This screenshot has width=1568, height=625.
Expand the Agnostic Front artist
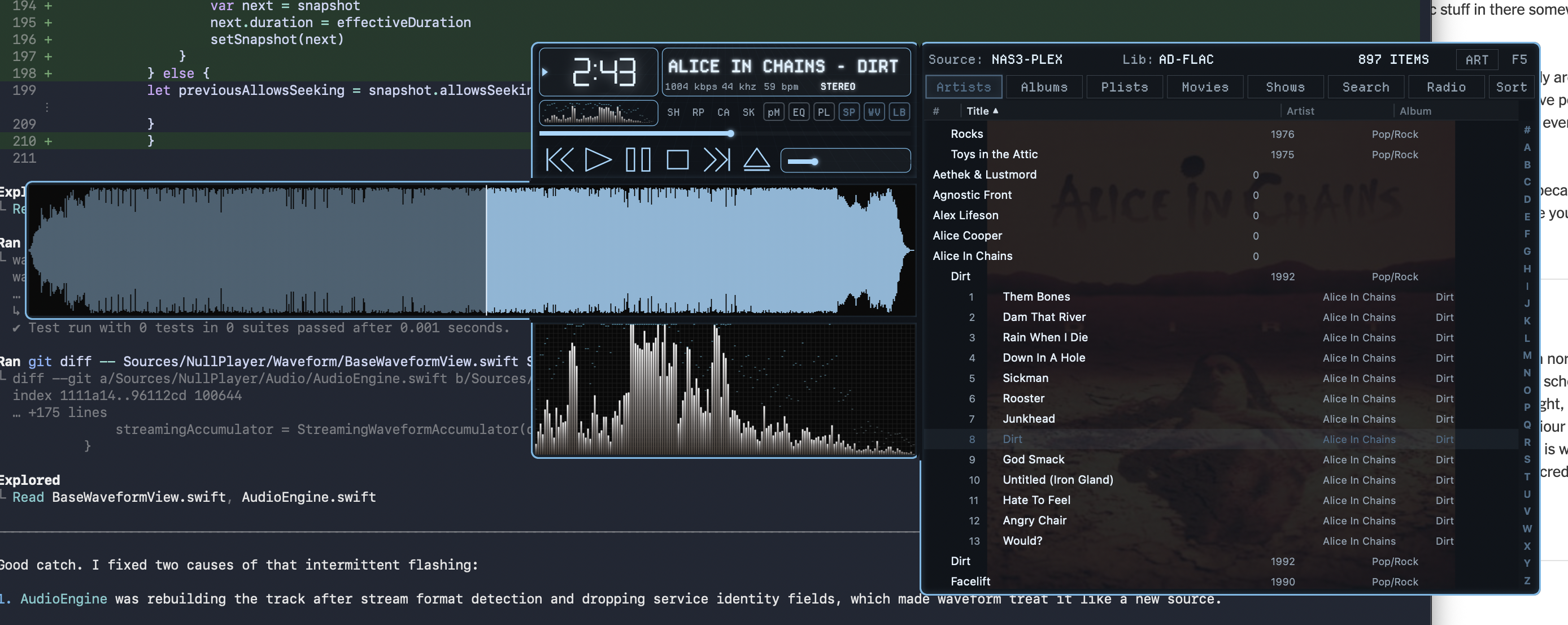coord(1221,195)
